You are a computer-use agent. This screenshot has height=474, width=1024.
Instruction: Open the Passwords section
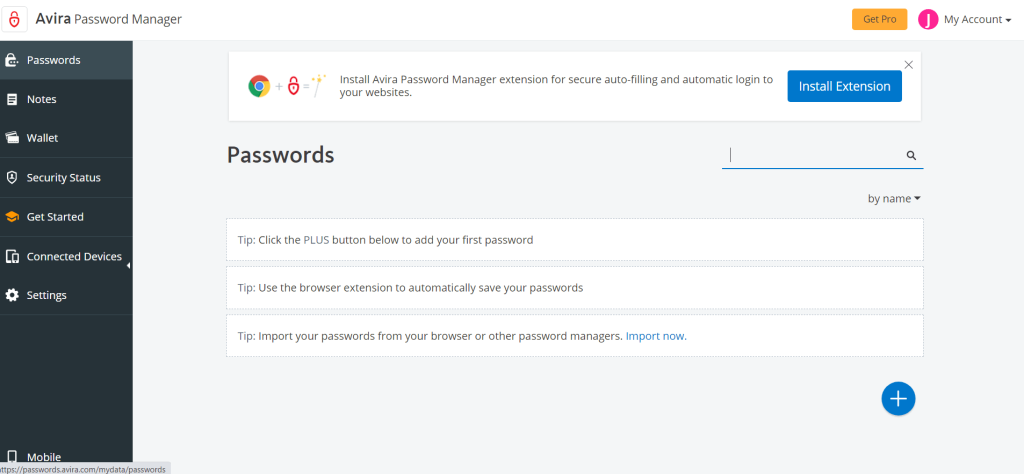pyautogui.click(x=66, y=60)
